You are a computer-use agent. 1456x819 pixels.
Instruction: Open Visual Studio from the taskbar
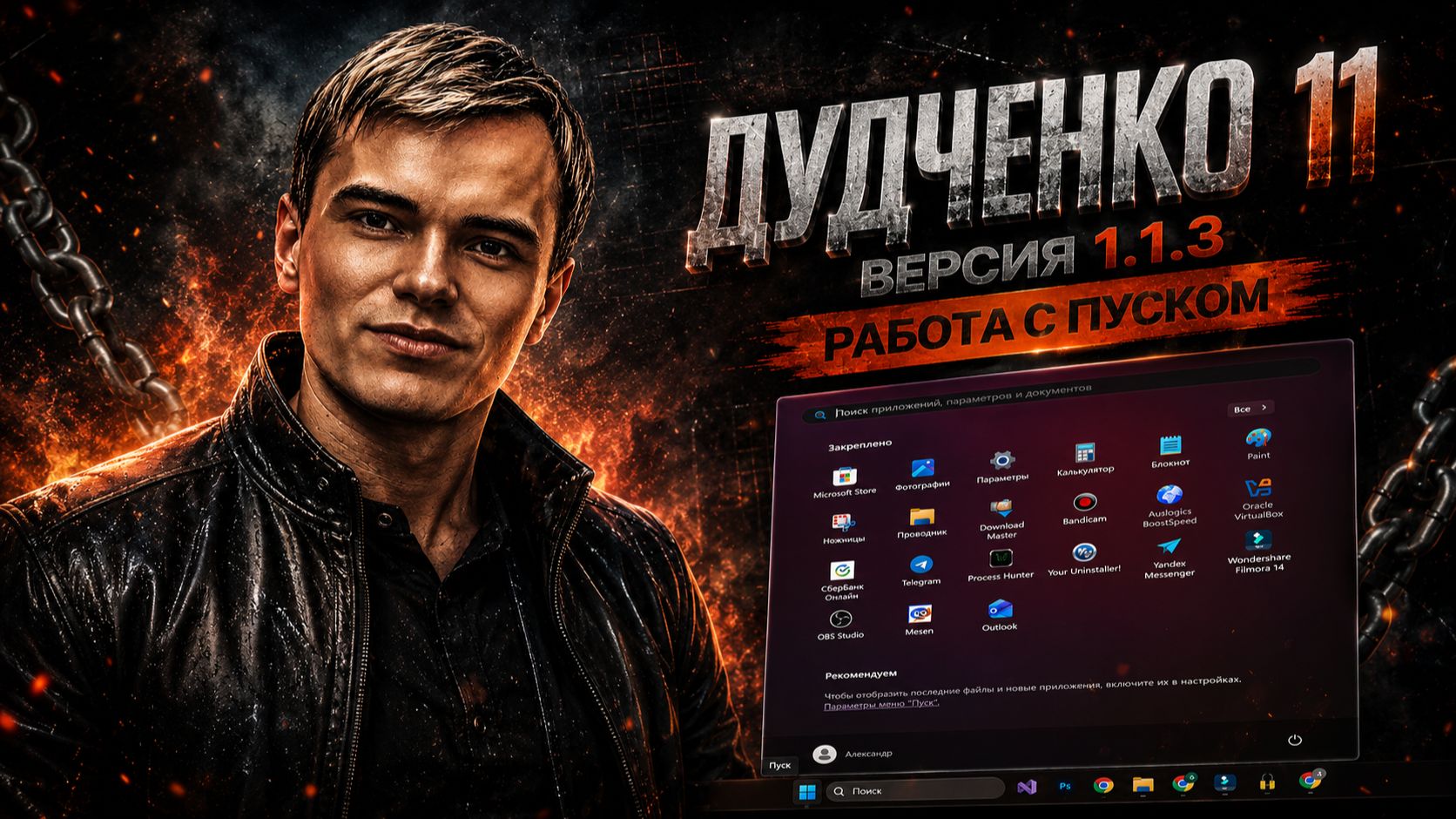coord(1026,787)
